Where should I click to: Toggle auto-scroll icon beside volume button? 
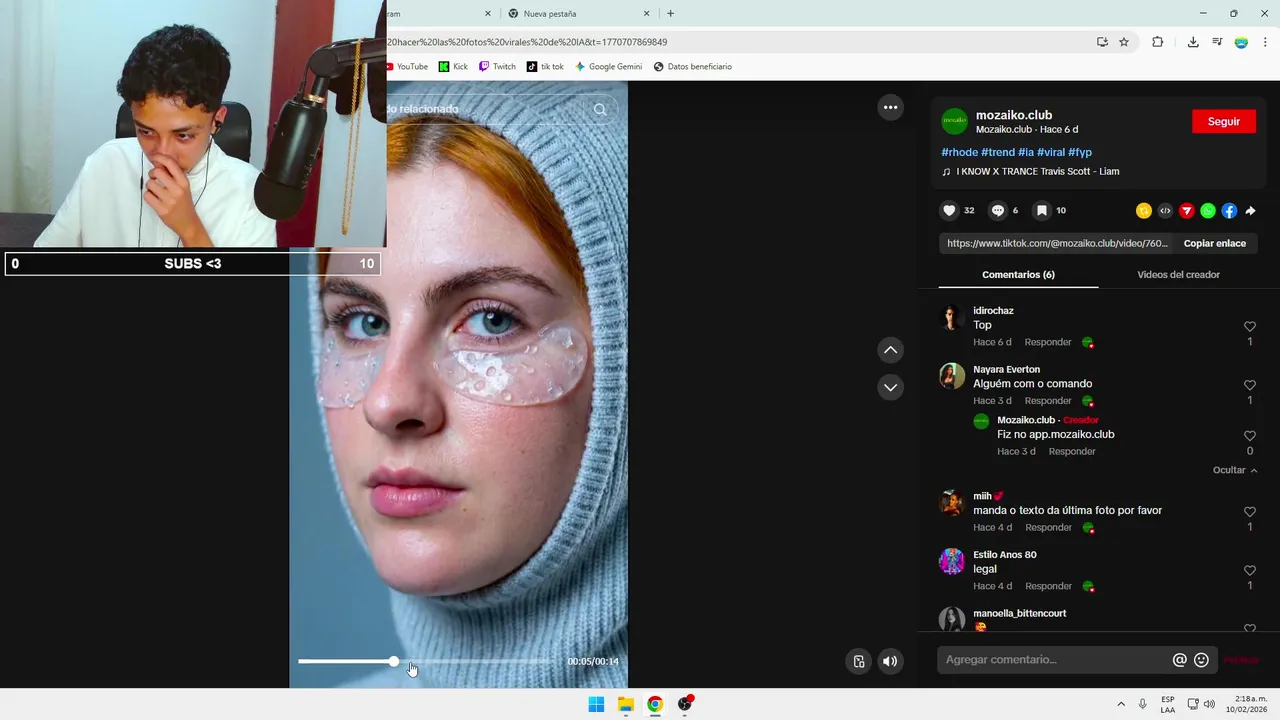(x=859, y=661)
